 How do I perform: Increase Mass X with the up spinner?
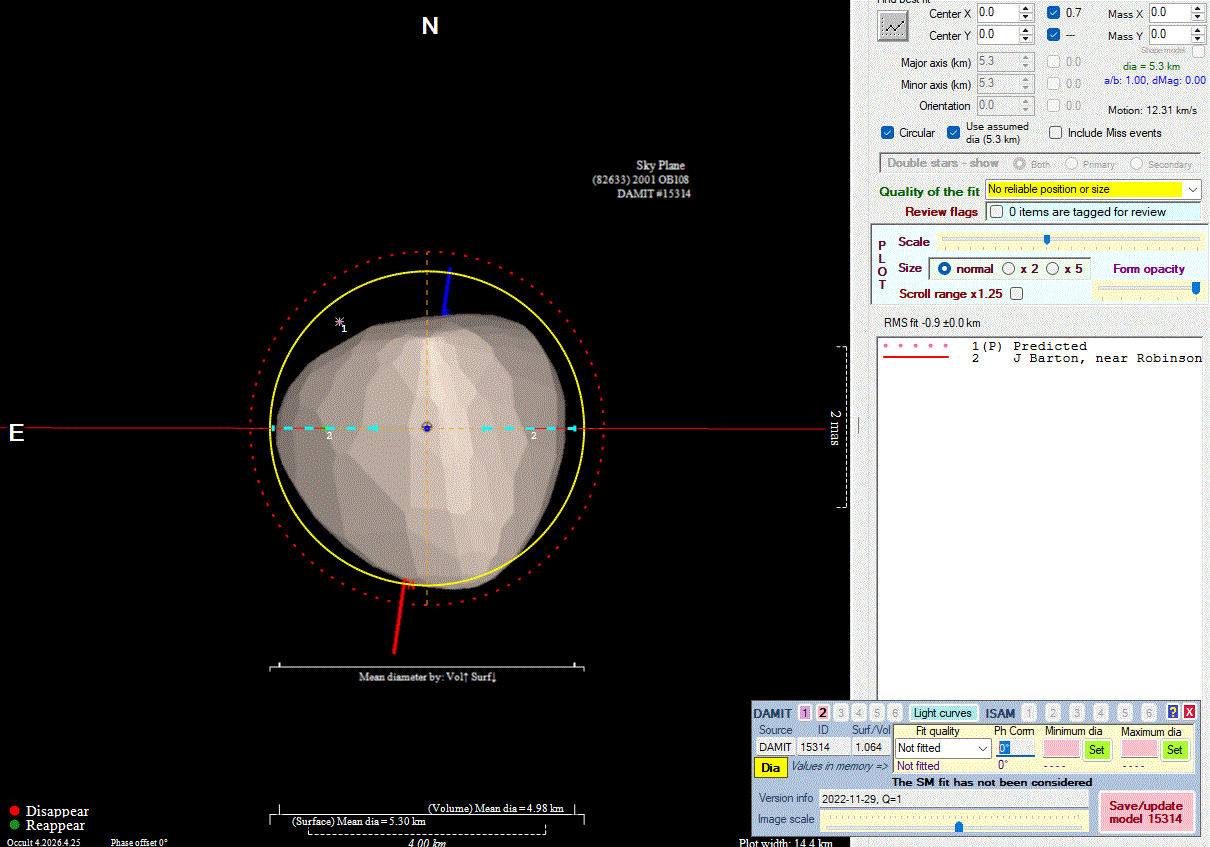click(1197, 8)
